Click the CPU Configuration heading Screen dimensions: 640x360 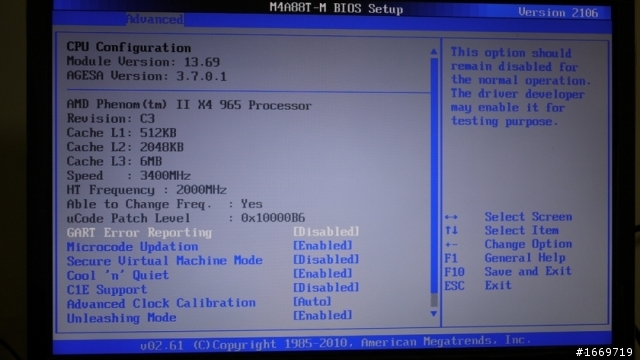tap(129, 47)
